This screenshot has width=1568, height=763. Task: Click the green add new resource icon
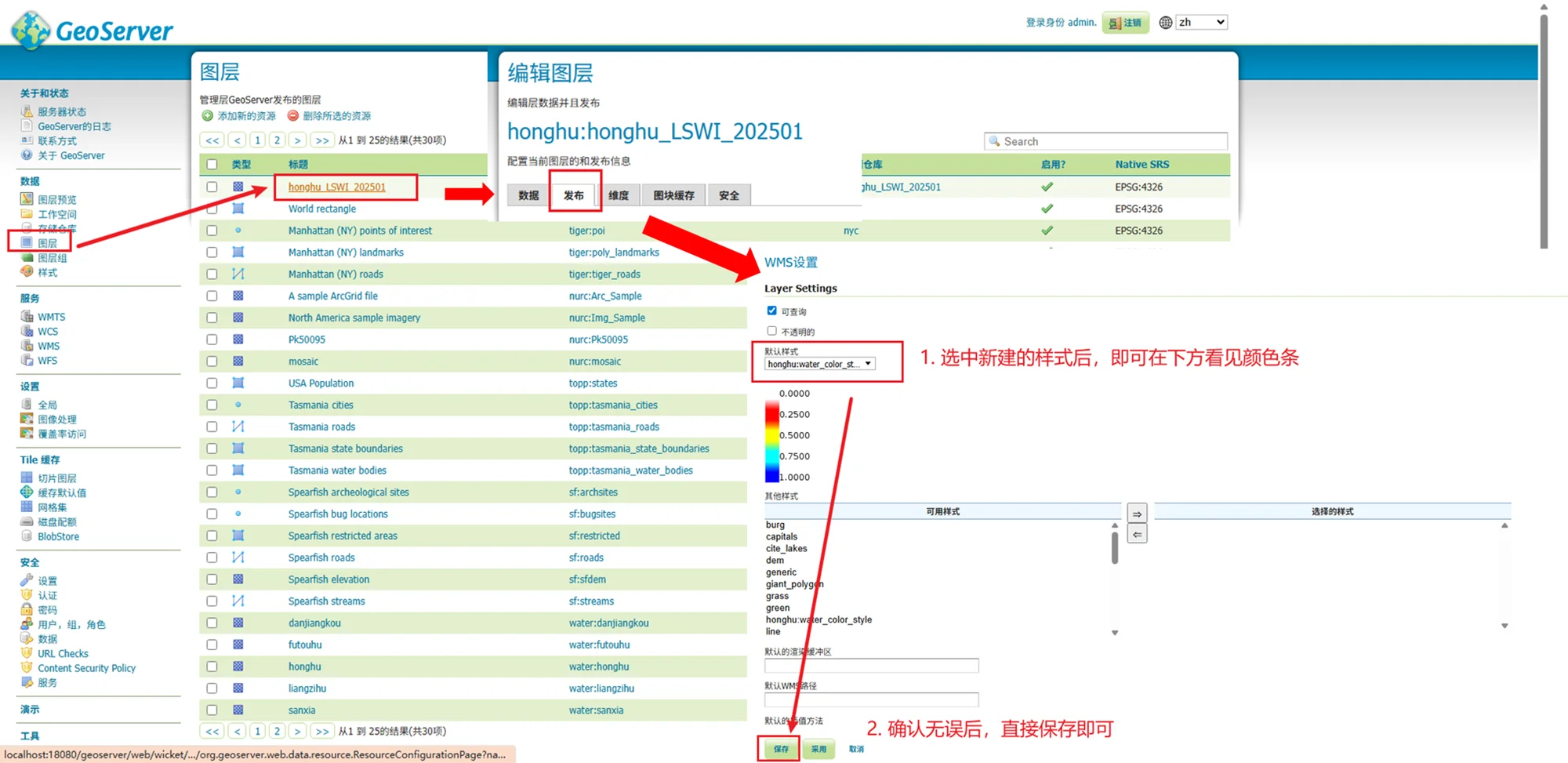[x=208, y=116]
